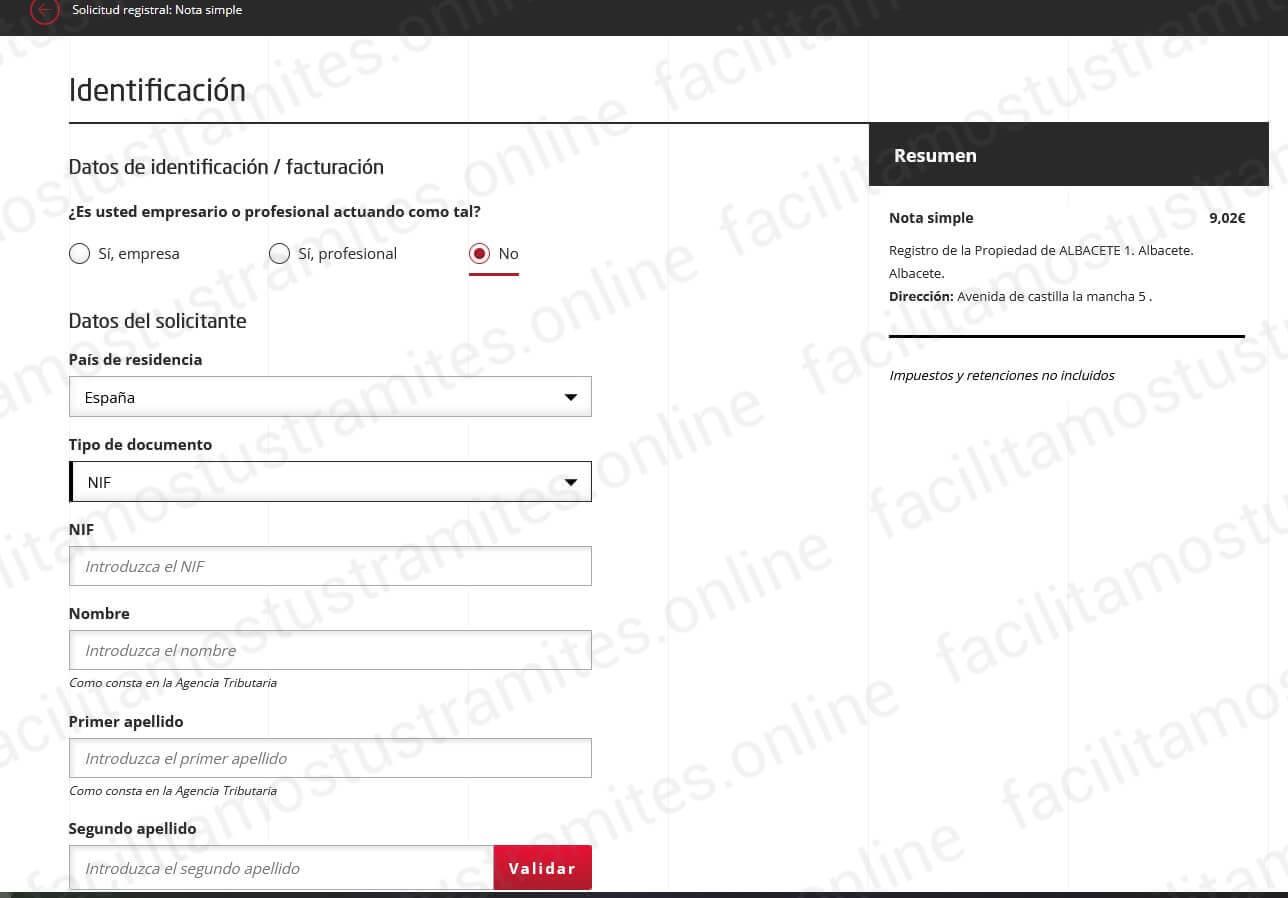
Task: Click the "Identificación" page heading
Action: click(x=156, y=90)
